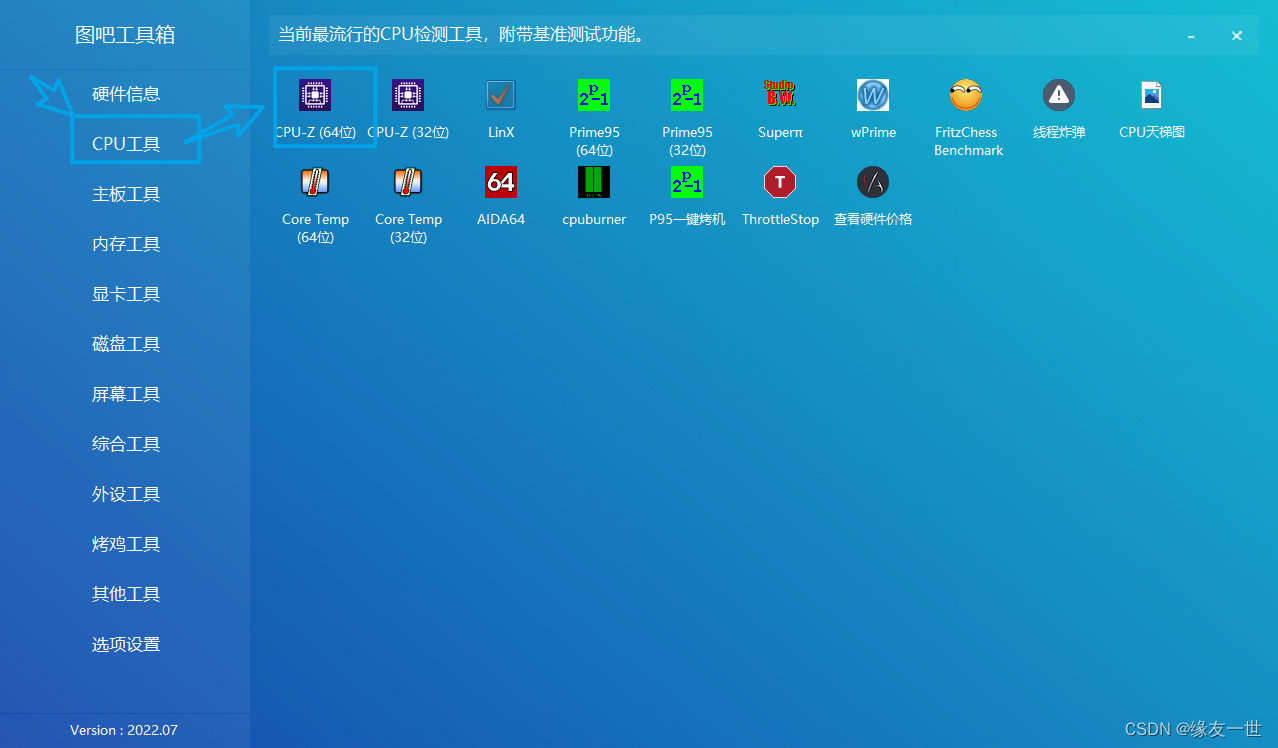Screen dimensions: 1278x748
Task: Open 烤鸡工具 category
Action: click(126, 544)
